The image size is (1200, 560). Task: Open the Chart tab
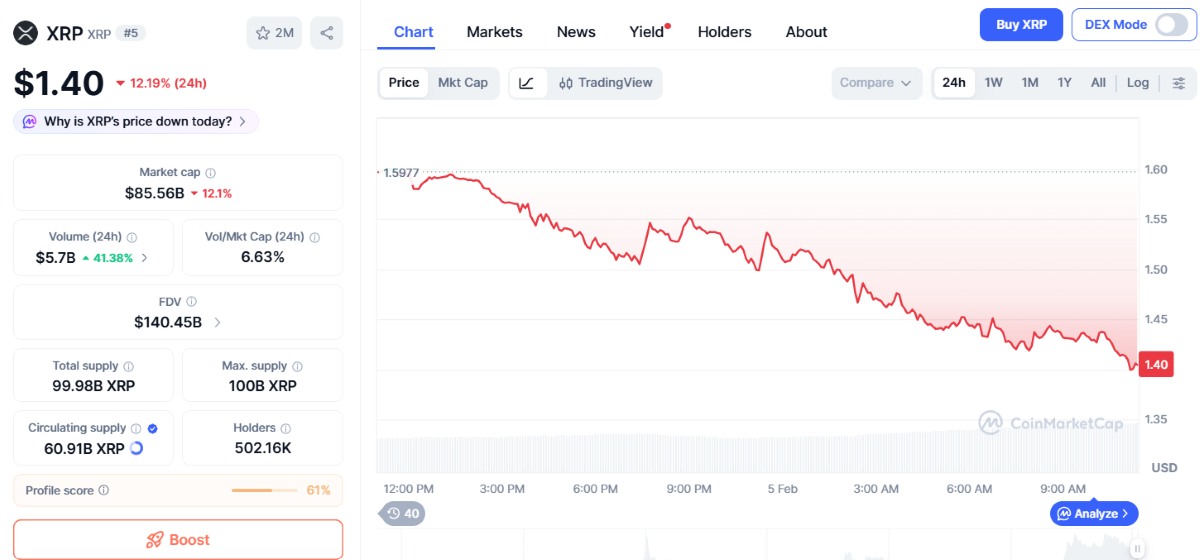414,32
